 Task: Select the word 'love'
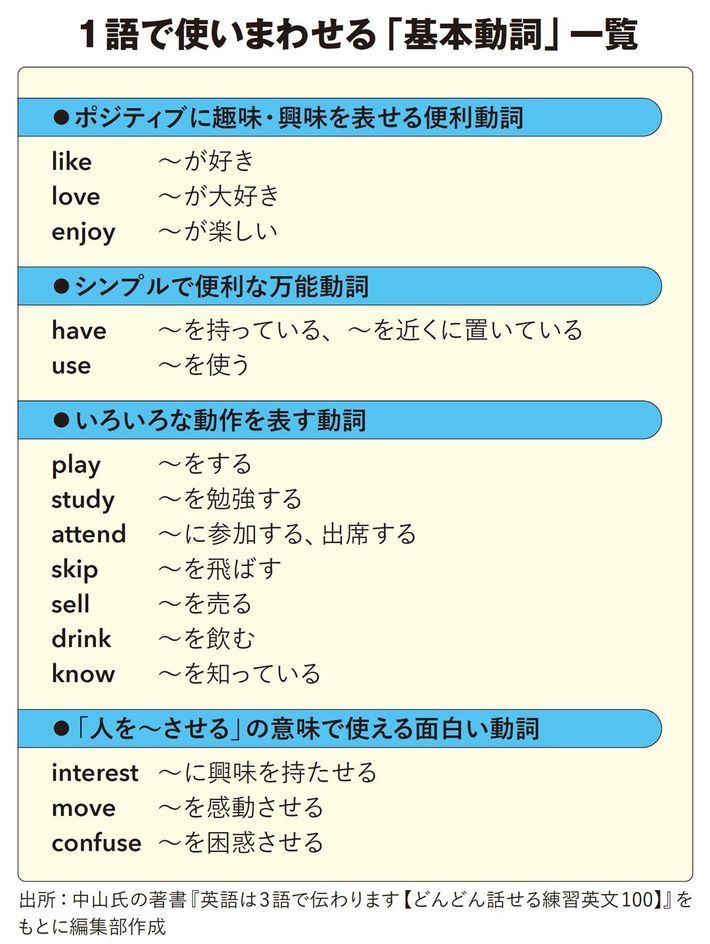coord(76,197)
